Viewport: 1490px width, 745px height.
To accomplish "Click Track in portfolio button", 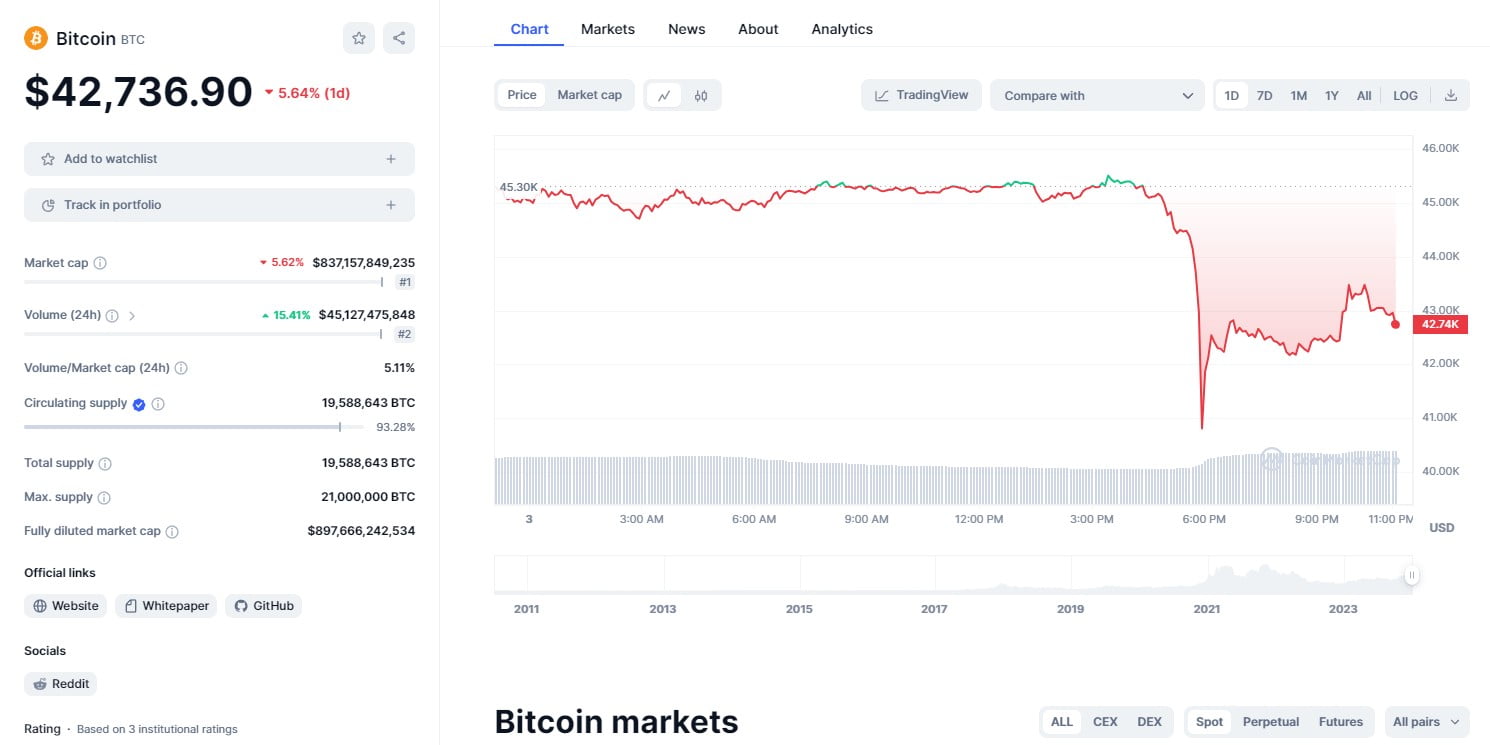I will click(219, 205).
